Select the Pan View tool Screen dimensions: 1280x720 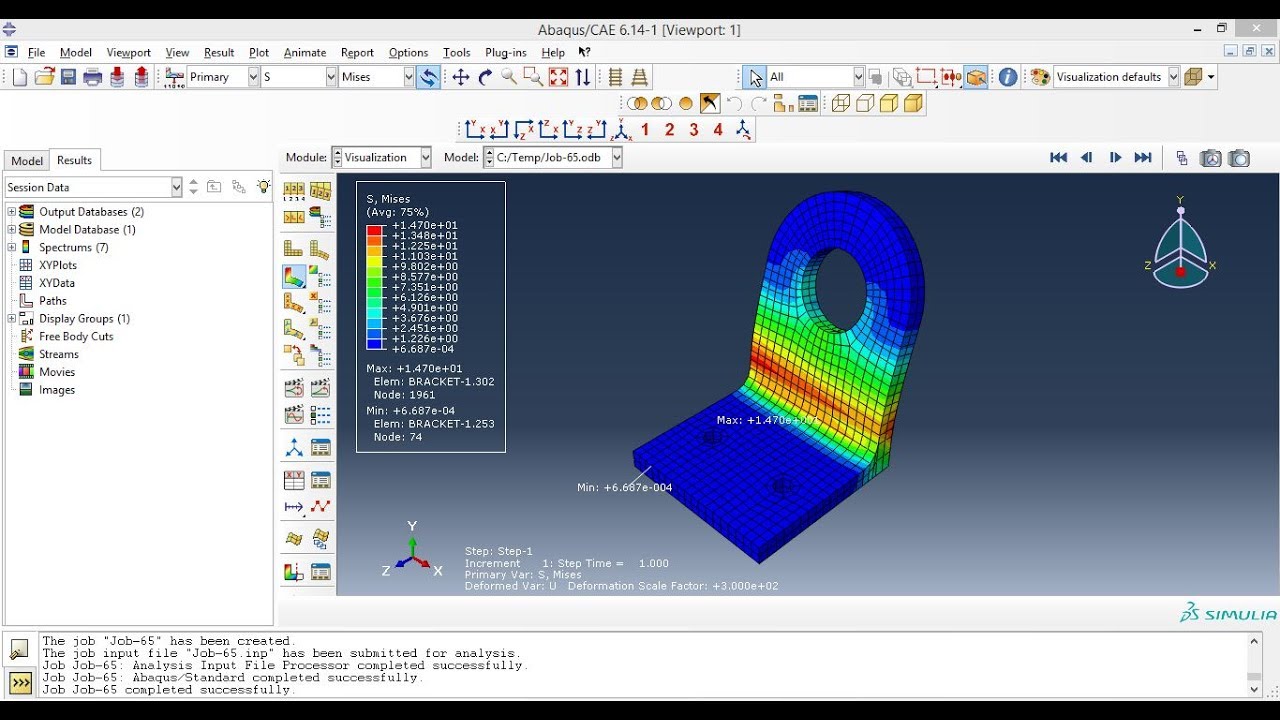pos(460,77)
